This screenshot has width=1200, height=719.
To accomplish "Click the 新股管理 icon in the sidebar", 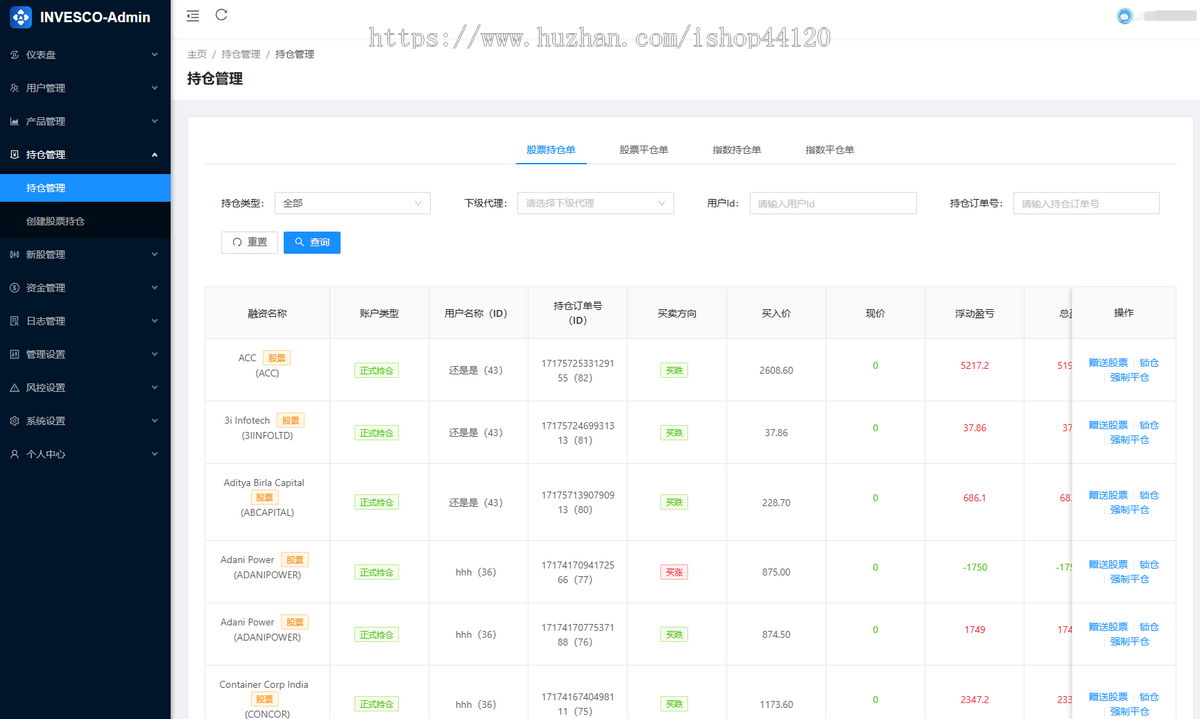I will coord(14,255).
